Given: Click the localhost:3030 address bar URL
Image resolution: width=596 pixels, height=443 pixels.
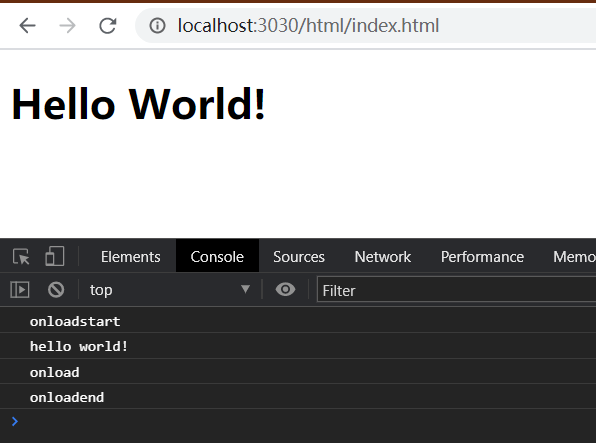Looking at the screenshot, I should pyautogui.click(x=308, y=26).
